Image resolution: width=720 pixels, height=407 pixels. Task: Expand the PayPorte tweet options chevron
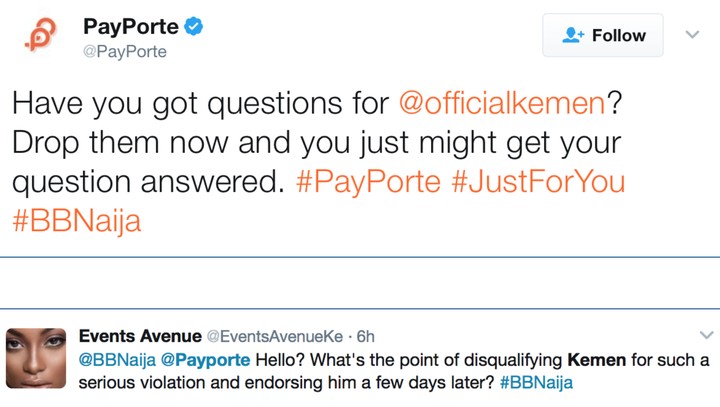click(691, 34)
